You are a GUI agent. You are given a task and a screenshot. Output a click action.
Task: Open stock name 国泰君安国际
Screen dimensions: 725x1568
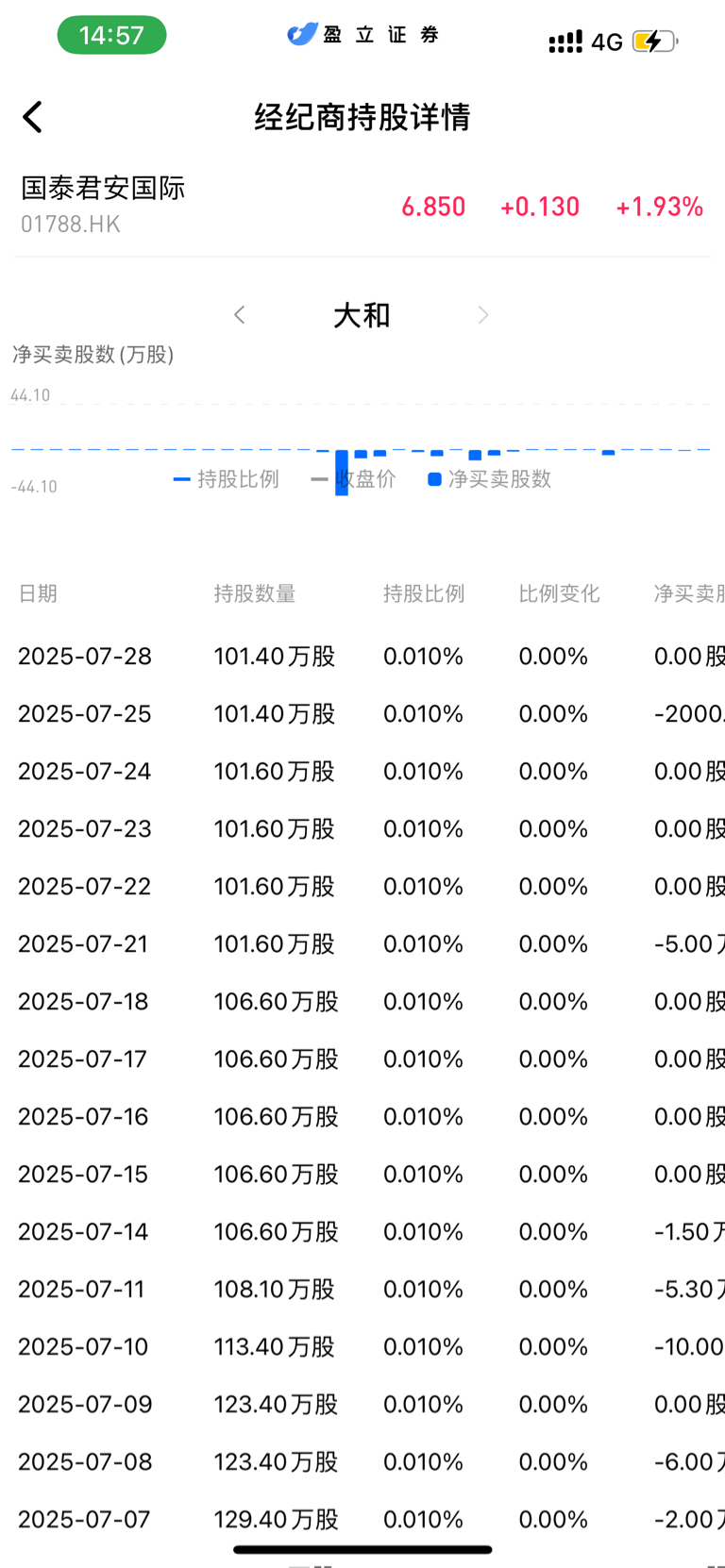[103, 188]
